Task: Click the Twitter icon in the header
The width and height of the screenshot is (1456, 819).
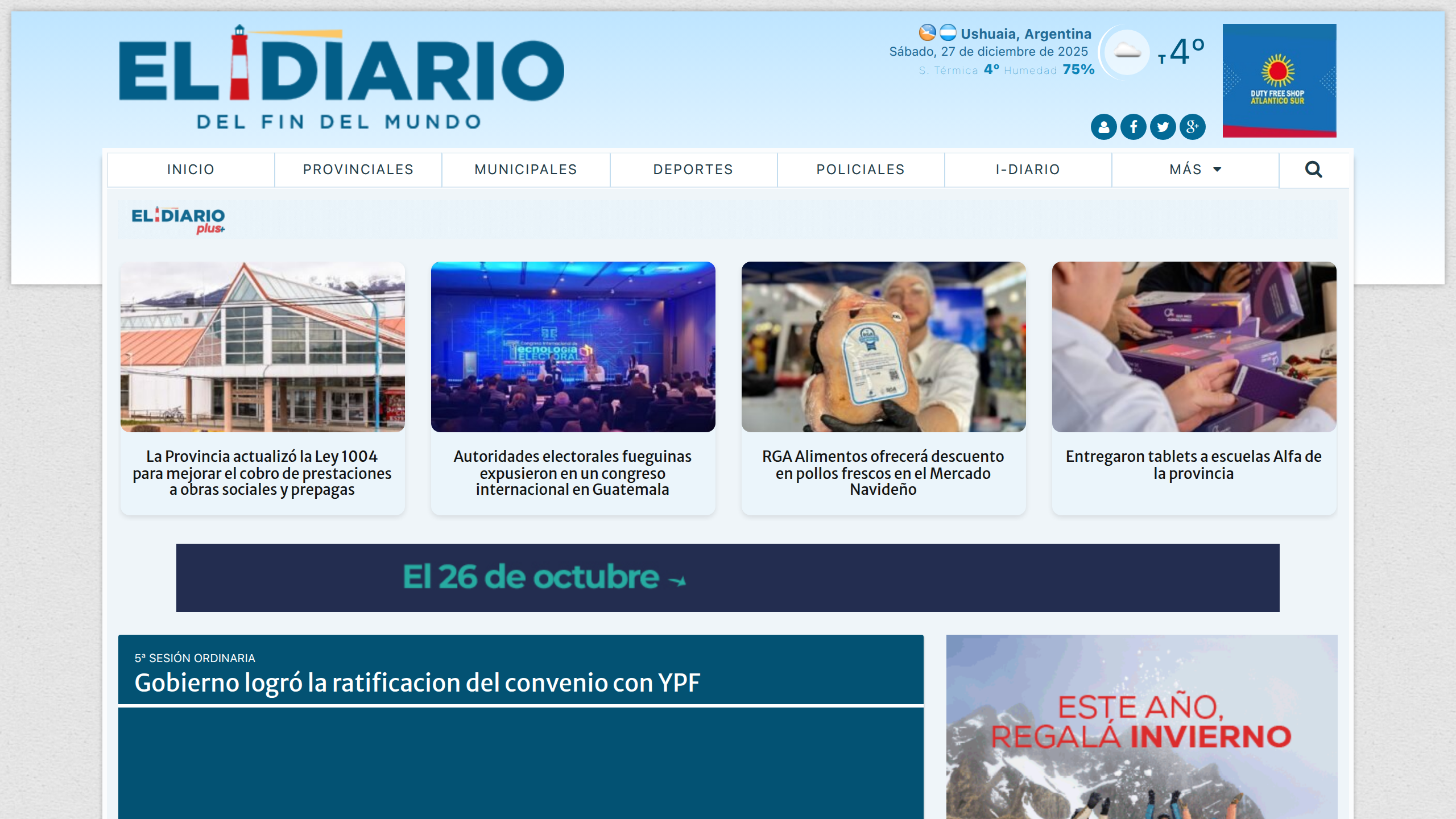Action: (x=1163, y=127)
